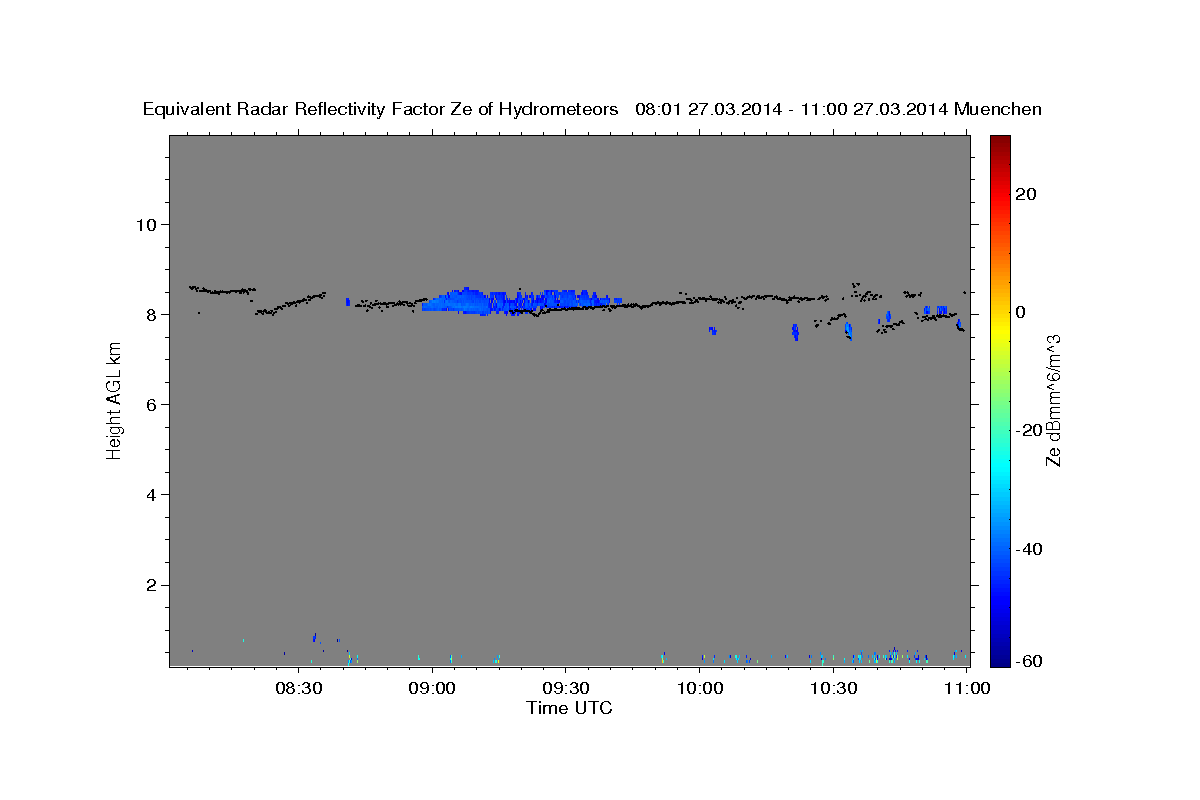Image resolution: width=1200 pixels, height=800 pixels.
Task: Click the colorbar value -20
Action: click(x=1030, y=430)
